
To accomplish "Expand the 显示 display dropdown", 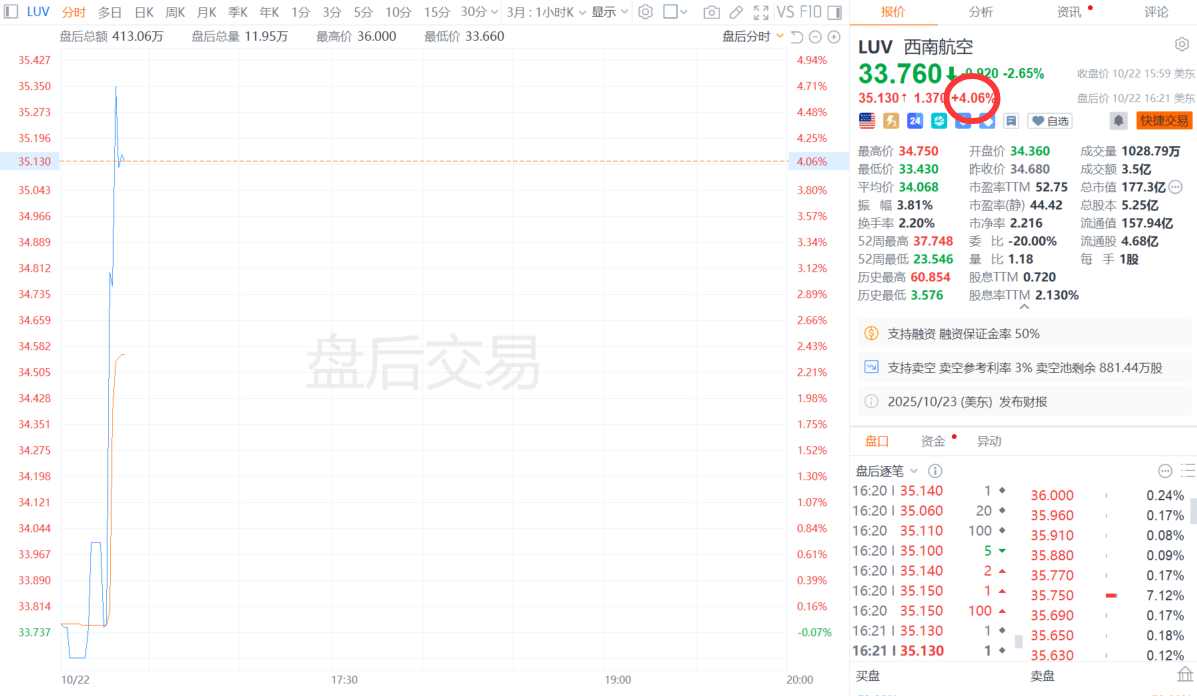I will [609, 12].
